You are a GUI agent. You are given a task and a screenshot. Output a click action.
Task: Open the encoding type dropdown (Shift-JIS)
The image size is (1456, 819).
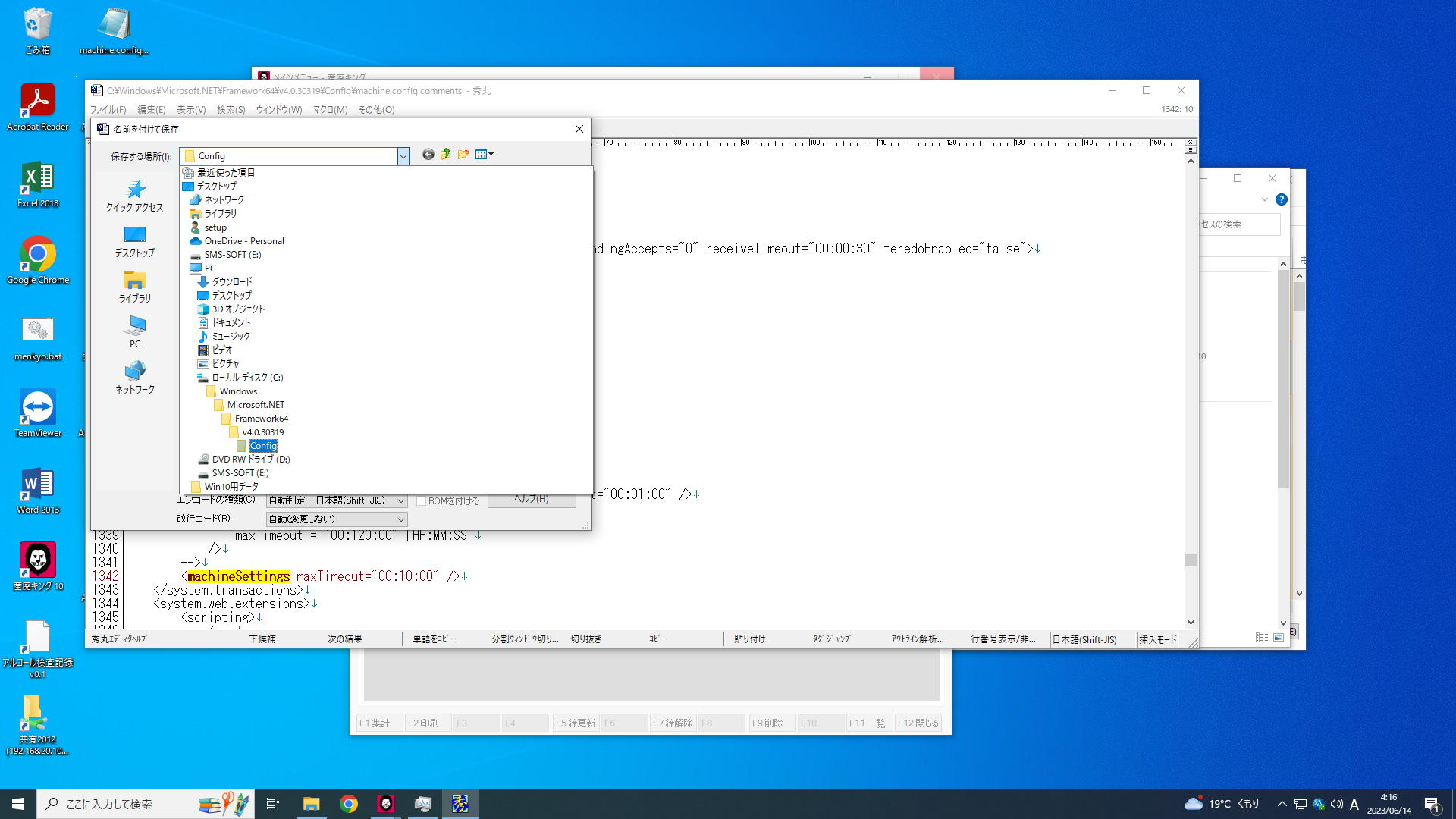coord(401,501)
